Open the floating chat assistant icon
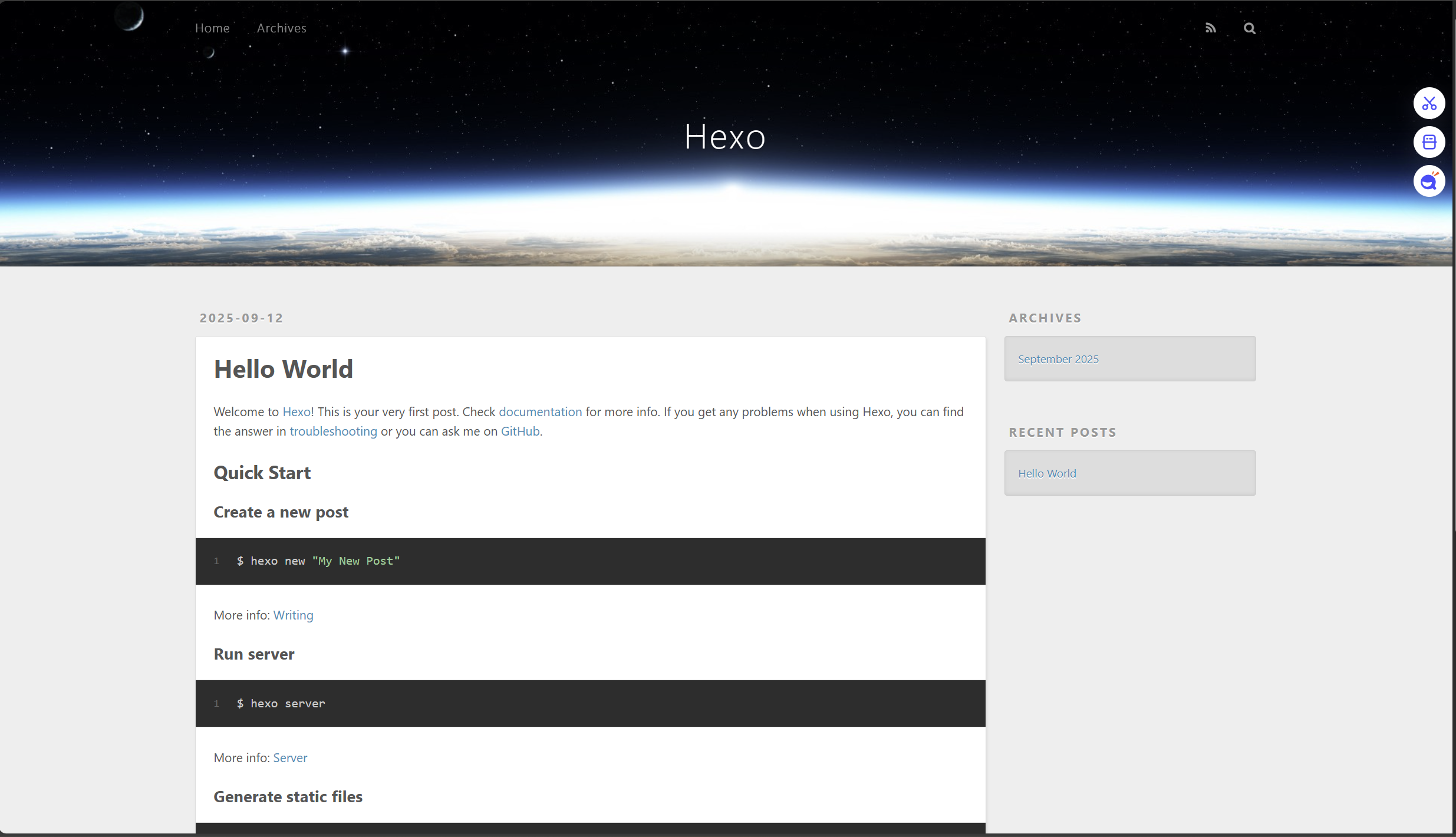This screenshot has height=837, width=1456. [1429, 181]
